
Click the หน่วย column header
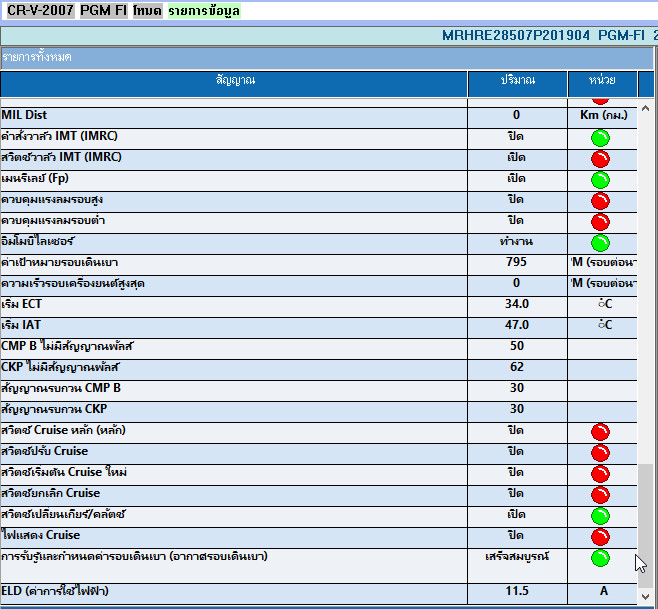[x=602, y=84]
